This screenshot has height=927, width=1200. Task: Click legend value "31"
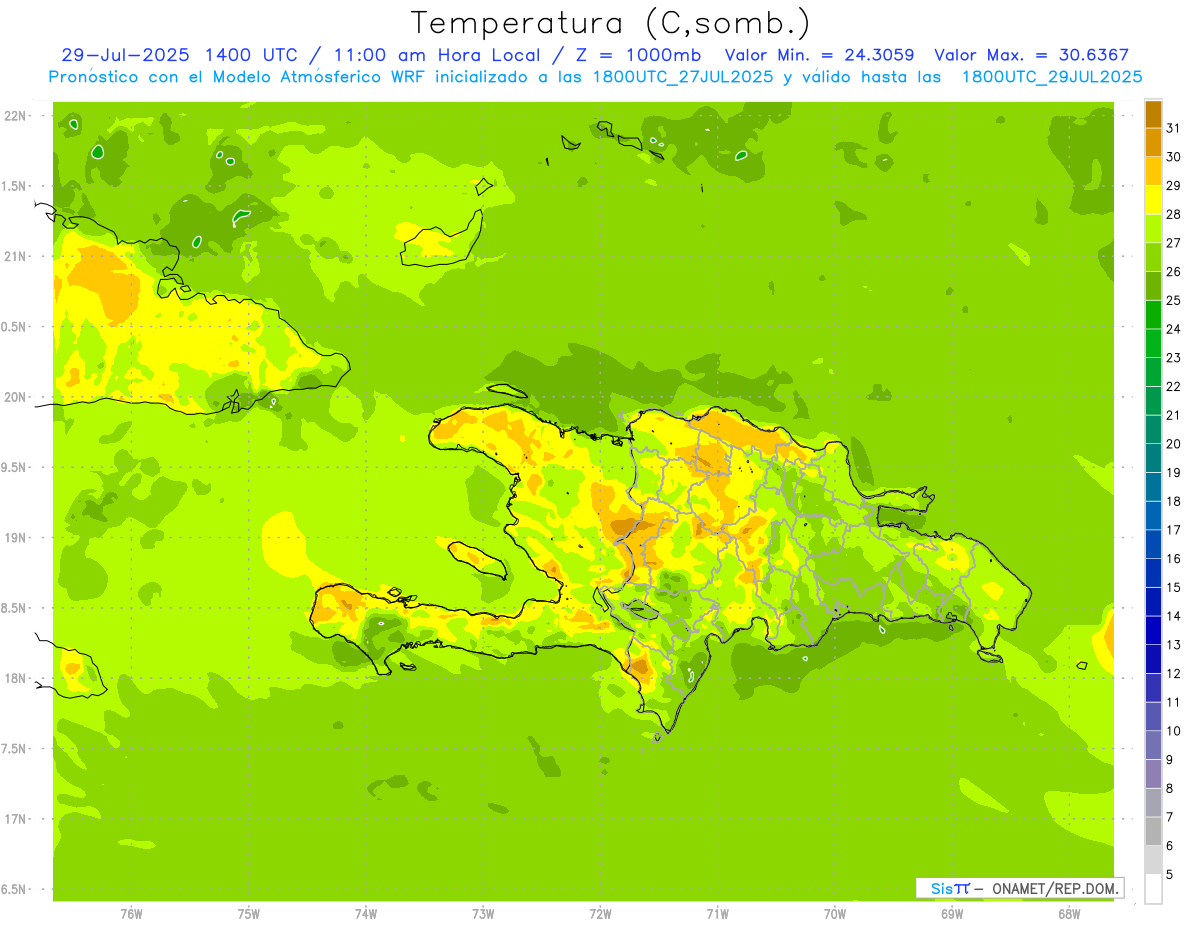pyautogui.click(x=1173, y=128)
